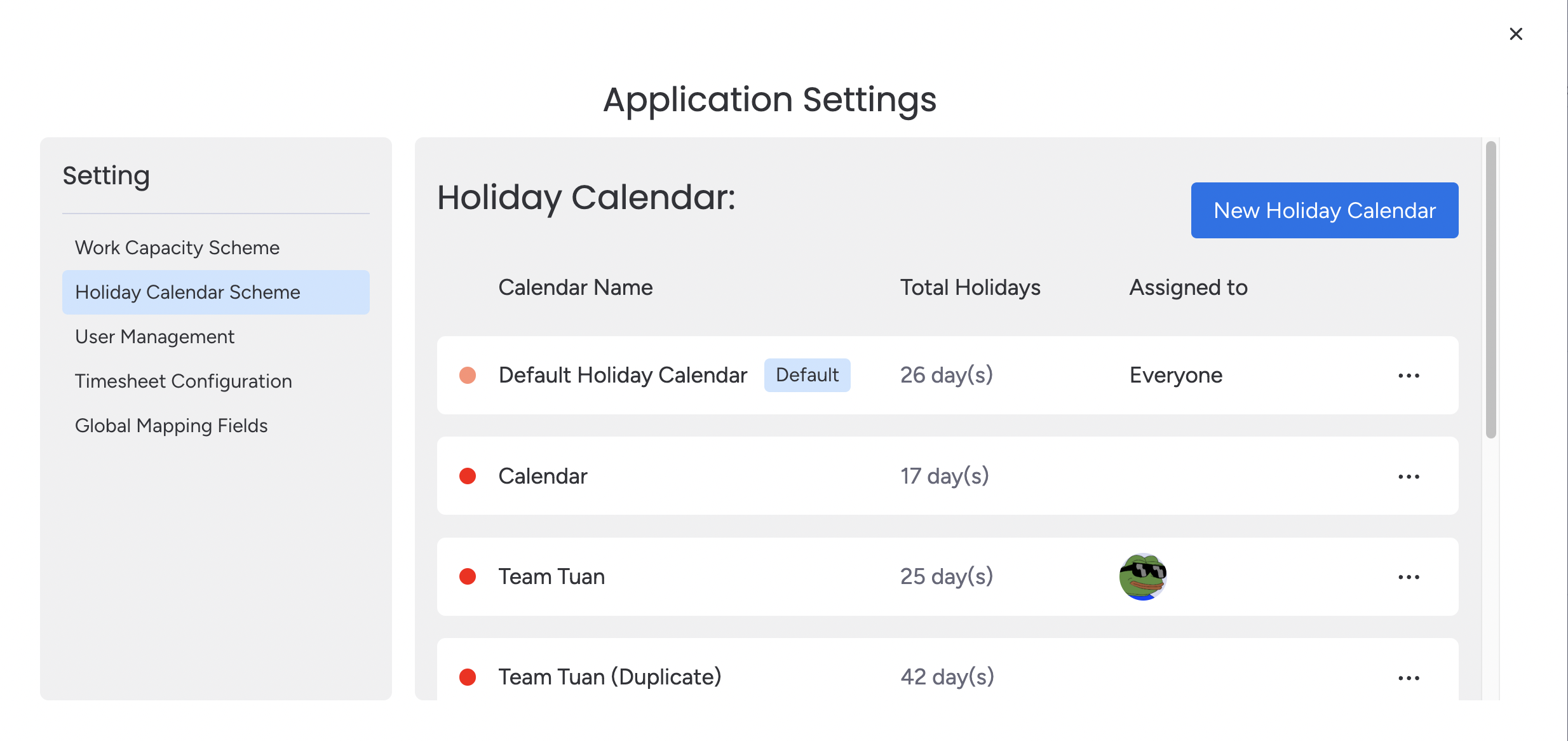Open Timesheet Configuration section
Screen dimensions: 1568x741
pyautogui.click(x=184, y=381)
